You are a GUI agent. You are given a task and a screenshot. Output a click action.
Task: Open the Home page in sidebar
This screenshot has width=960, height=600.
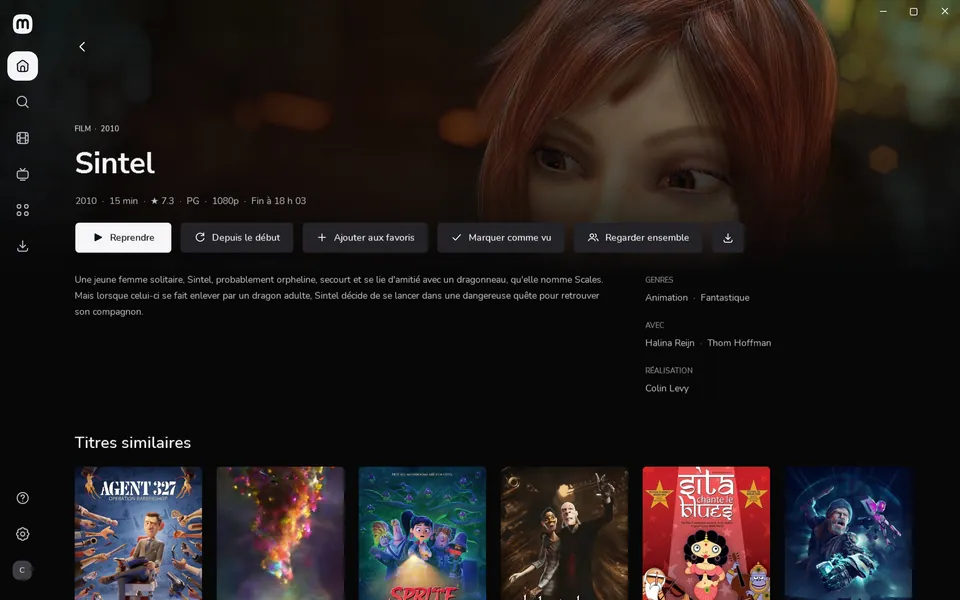(23, 66)
